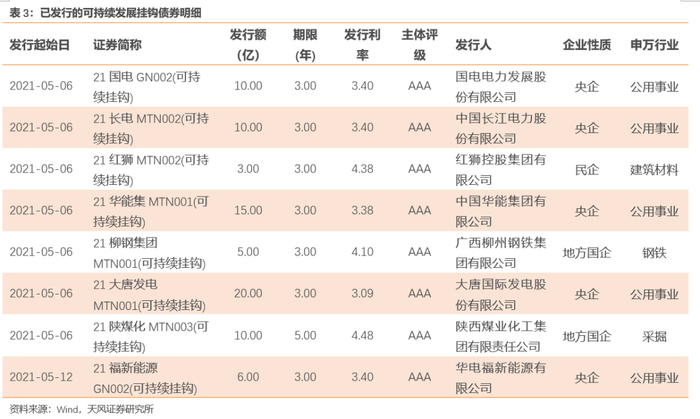Click the issuer 华电福新能源有限公司
Screen dimensions: 700x419
(x=500, y=378)
